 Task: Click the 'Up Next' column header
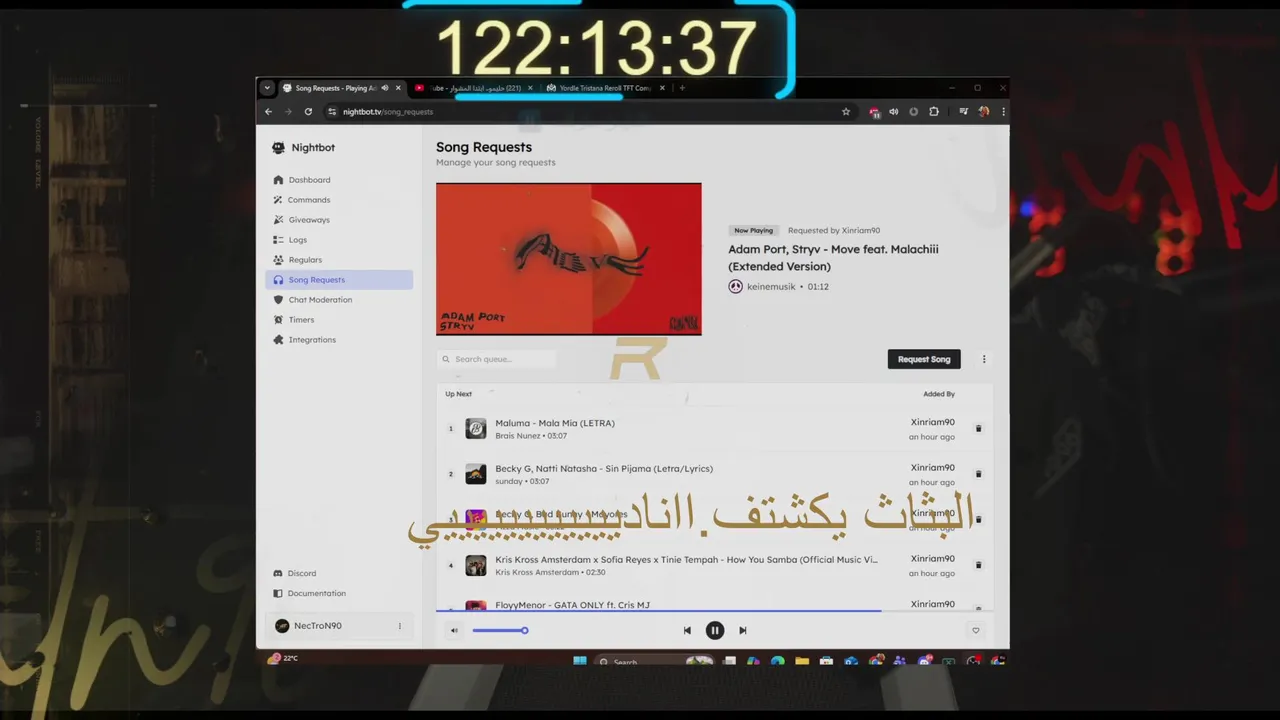coord(458,394)
